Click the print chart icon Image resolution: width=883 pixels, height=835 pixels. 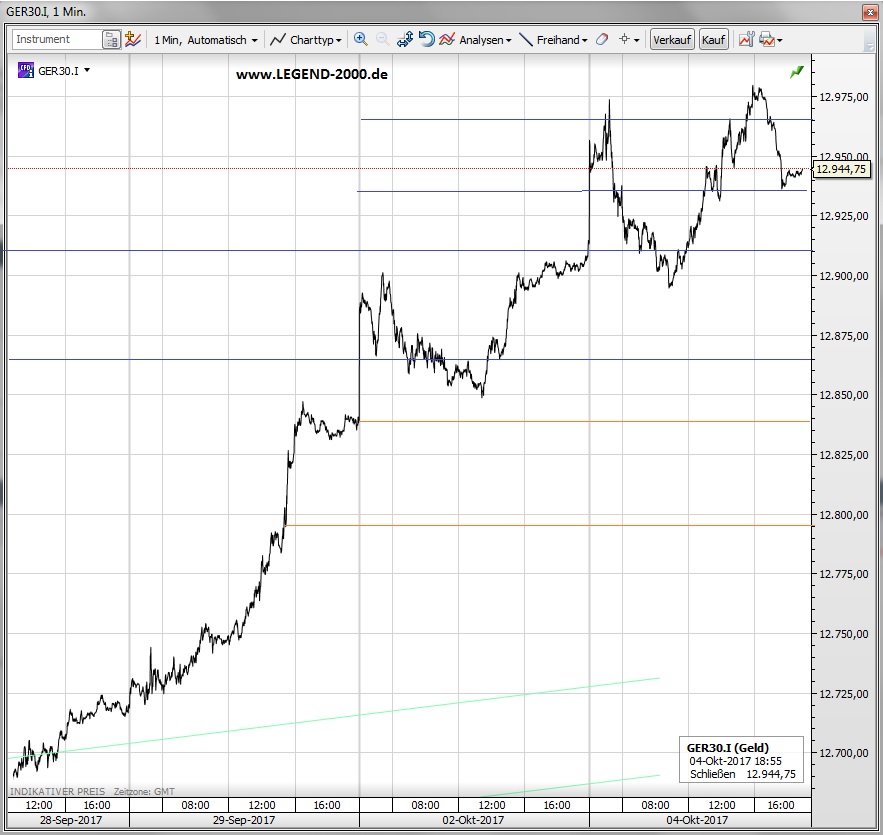(766, 39)
